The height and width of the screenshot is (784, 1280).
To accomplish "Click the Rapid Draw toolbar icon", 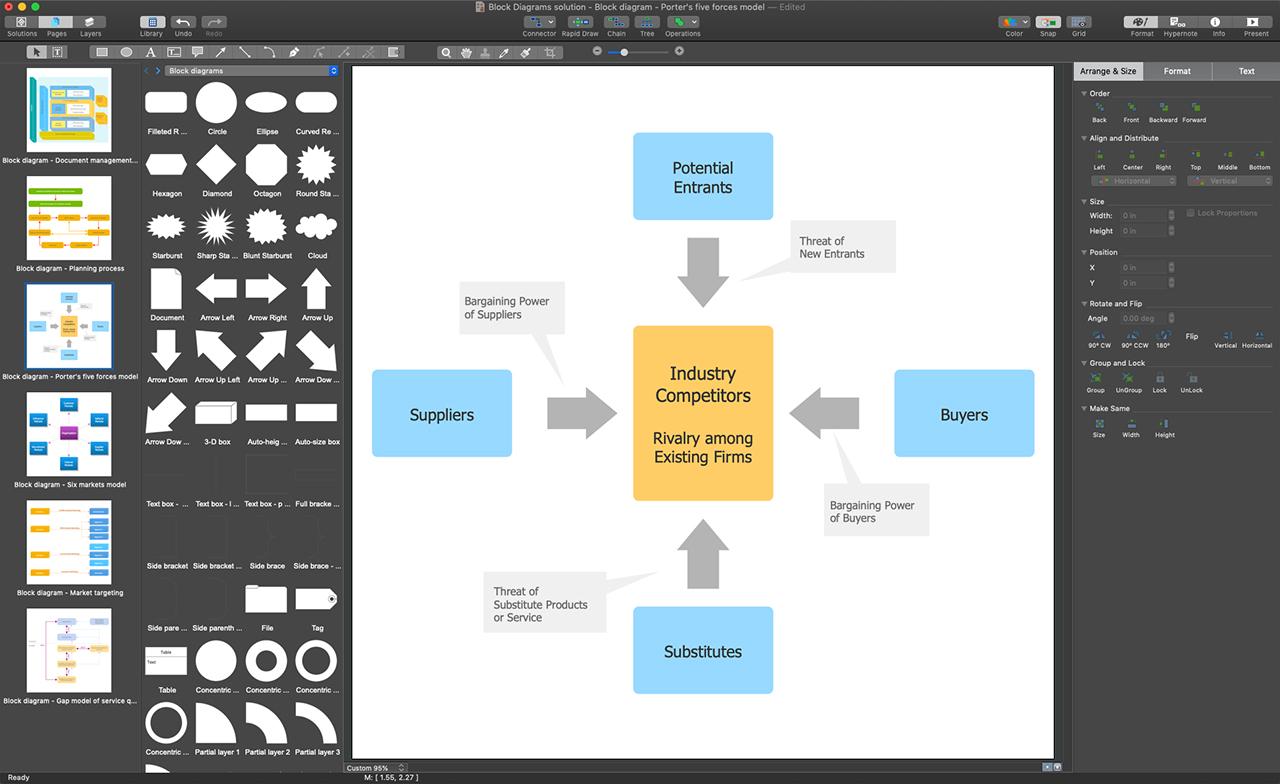I will tap(580, 22).
